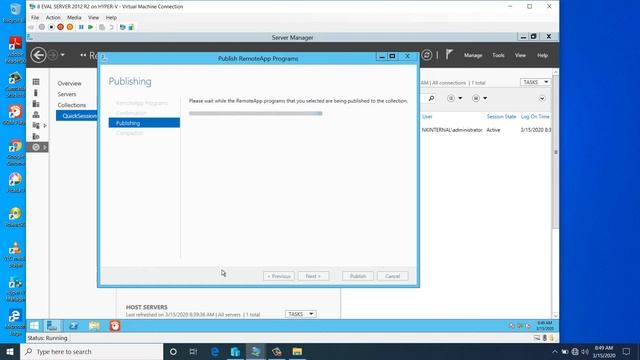Click the Server Manager forward arrow
This screenshot has width=640, height=360.
point(53,55)
